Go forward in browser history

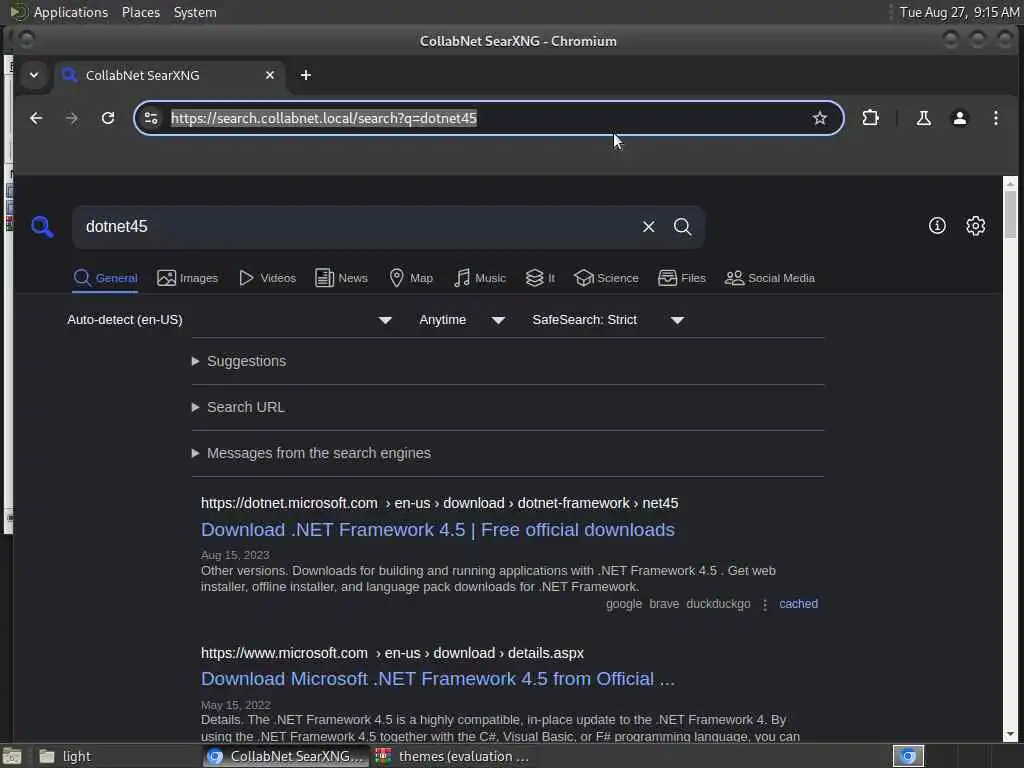coord(72,118)
